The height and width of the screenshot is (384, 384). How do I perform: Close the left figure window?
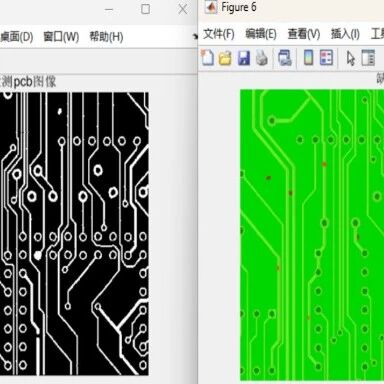pyautogui.click(x=183, y=9)
